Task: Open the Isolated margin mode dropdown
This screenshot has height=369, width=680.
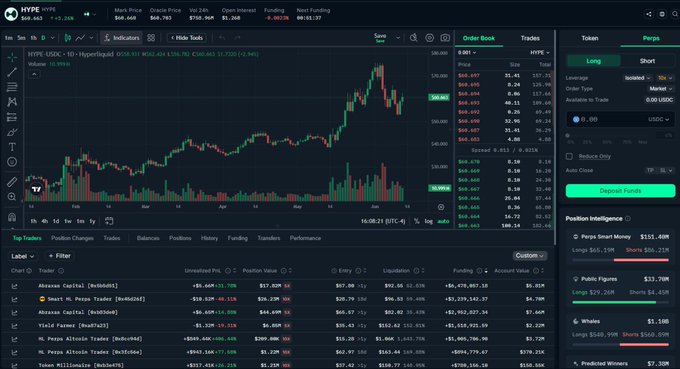Action: point(638,78)
